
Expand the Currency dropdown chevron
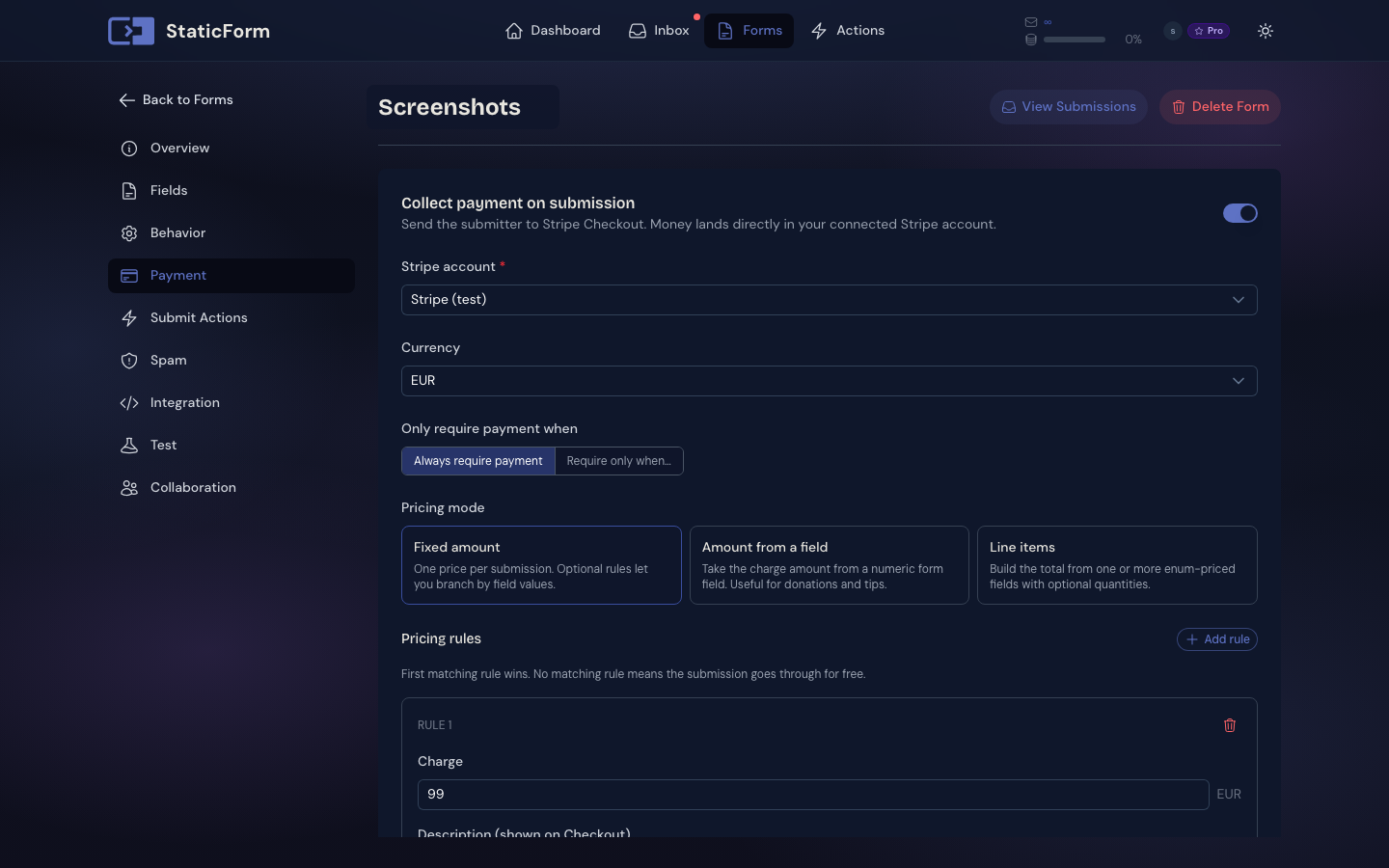click(1239, 381)
